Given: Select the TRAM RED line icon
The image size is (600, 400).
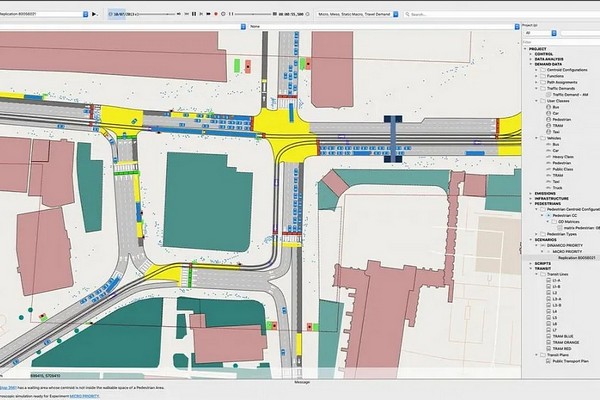Looking at the screenshot, I should click(x=548, y=348).
